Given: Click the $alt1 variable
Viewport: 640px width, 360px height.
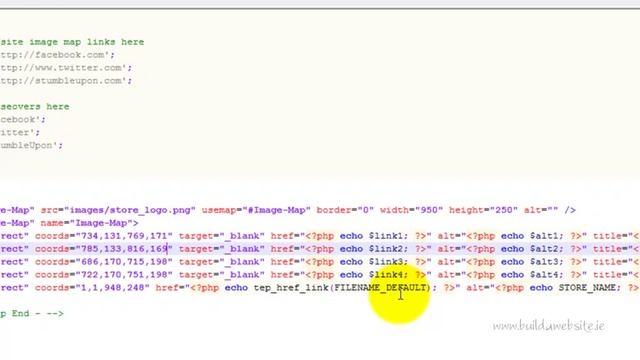Looking at the screenshot, I should click(x=544, y=236).
